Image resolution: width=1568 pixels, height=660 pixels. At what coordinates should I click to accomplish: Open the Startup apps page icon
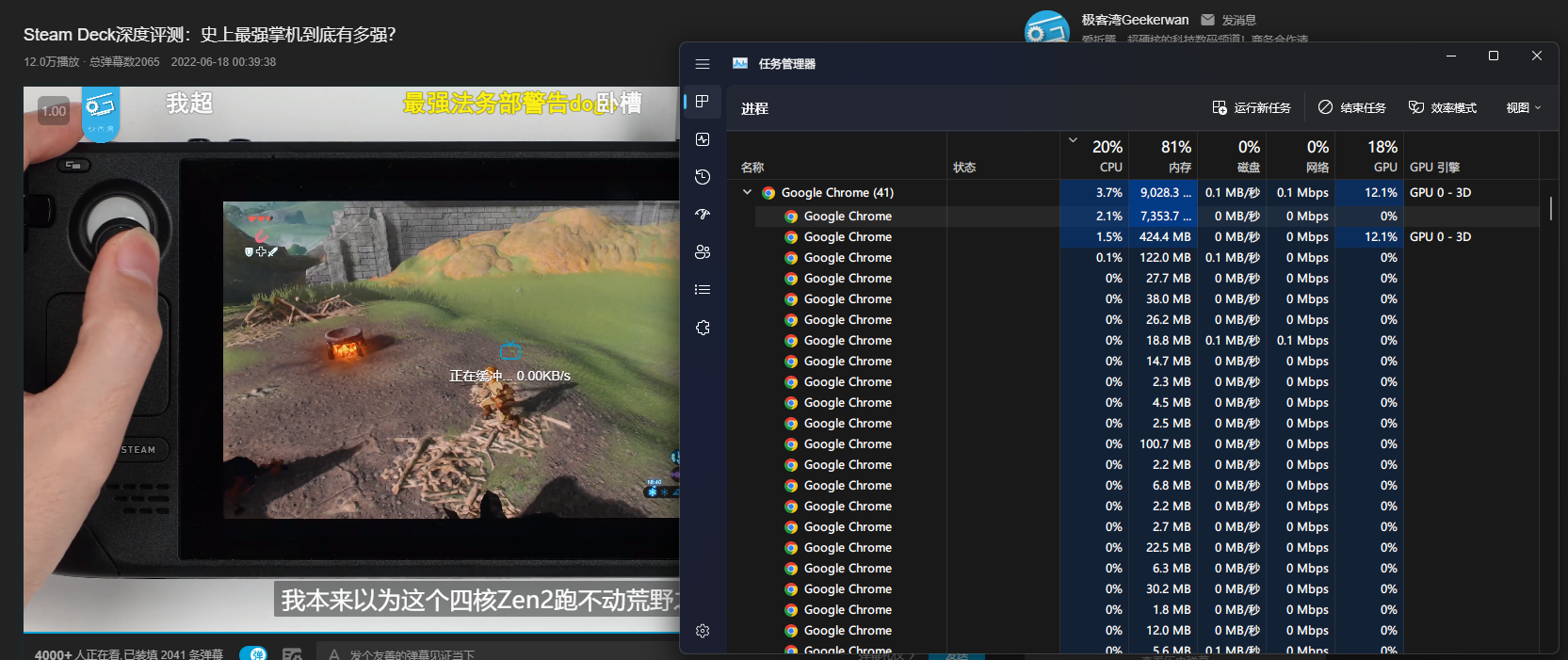coord(703,215)
